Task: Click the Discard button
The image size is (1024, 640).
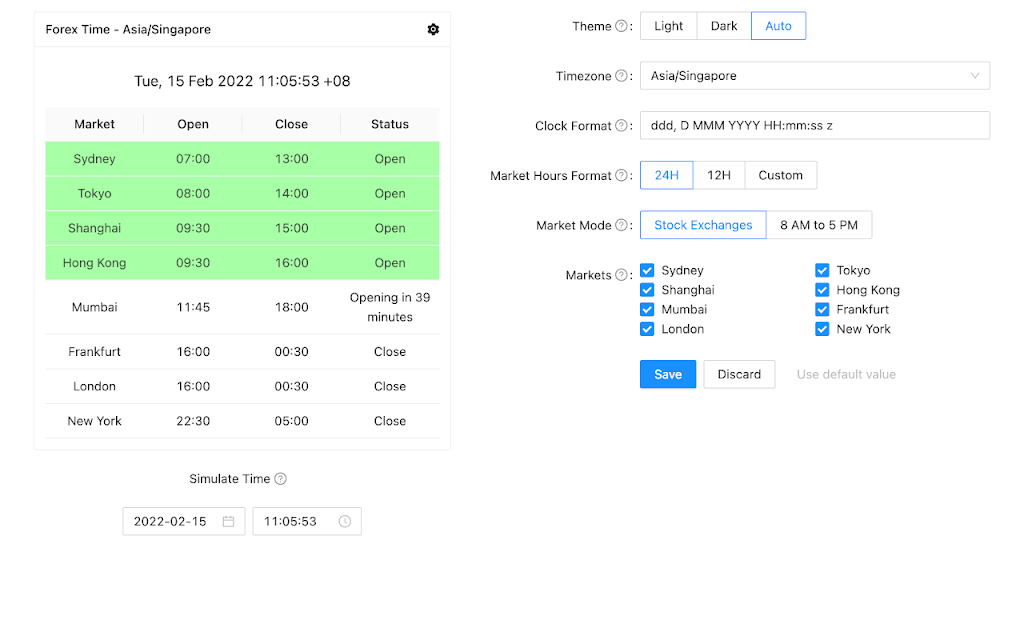Action: 739,374
